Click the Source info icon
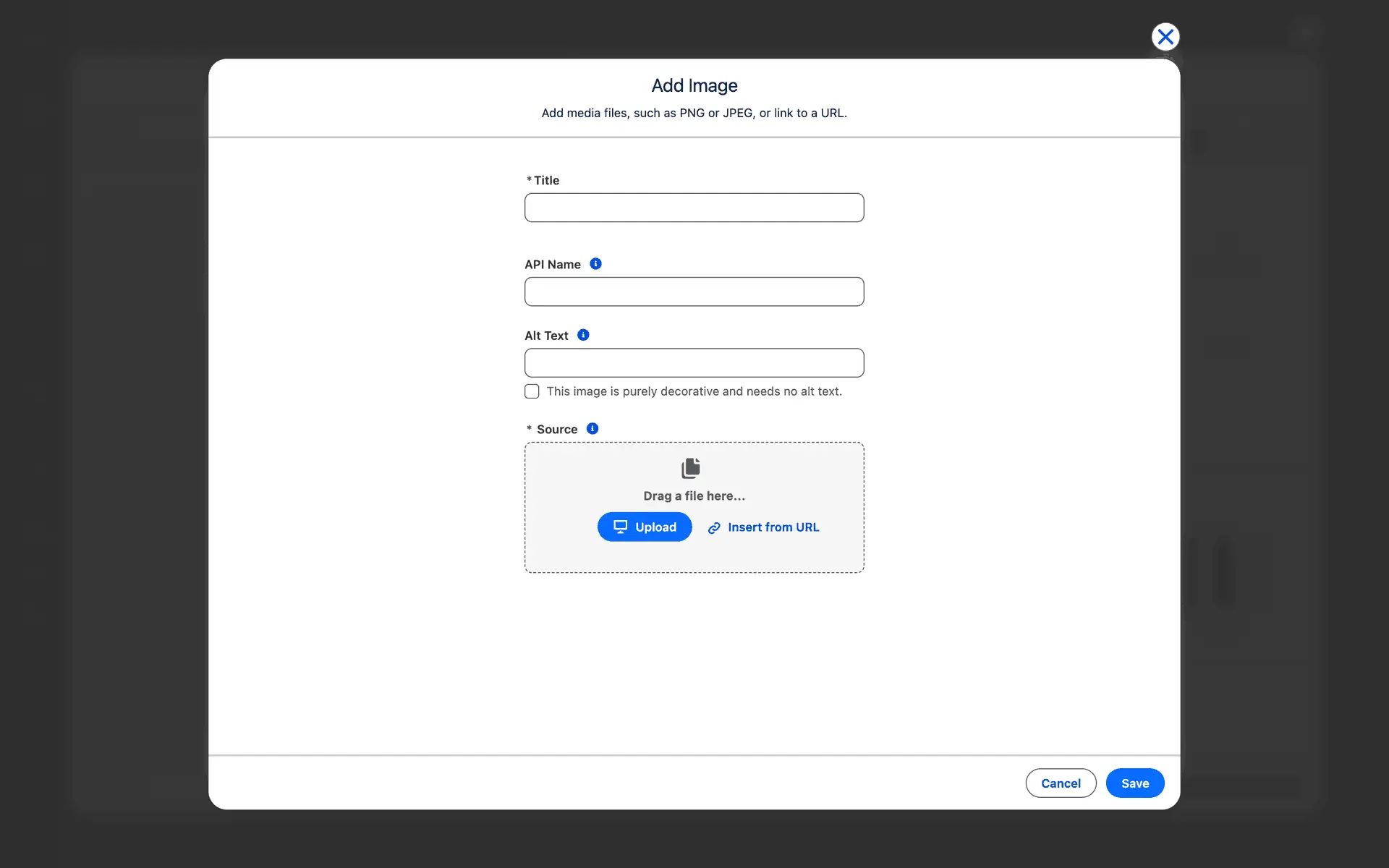This screenshot has height=868, width=1389. coord(592,429)
